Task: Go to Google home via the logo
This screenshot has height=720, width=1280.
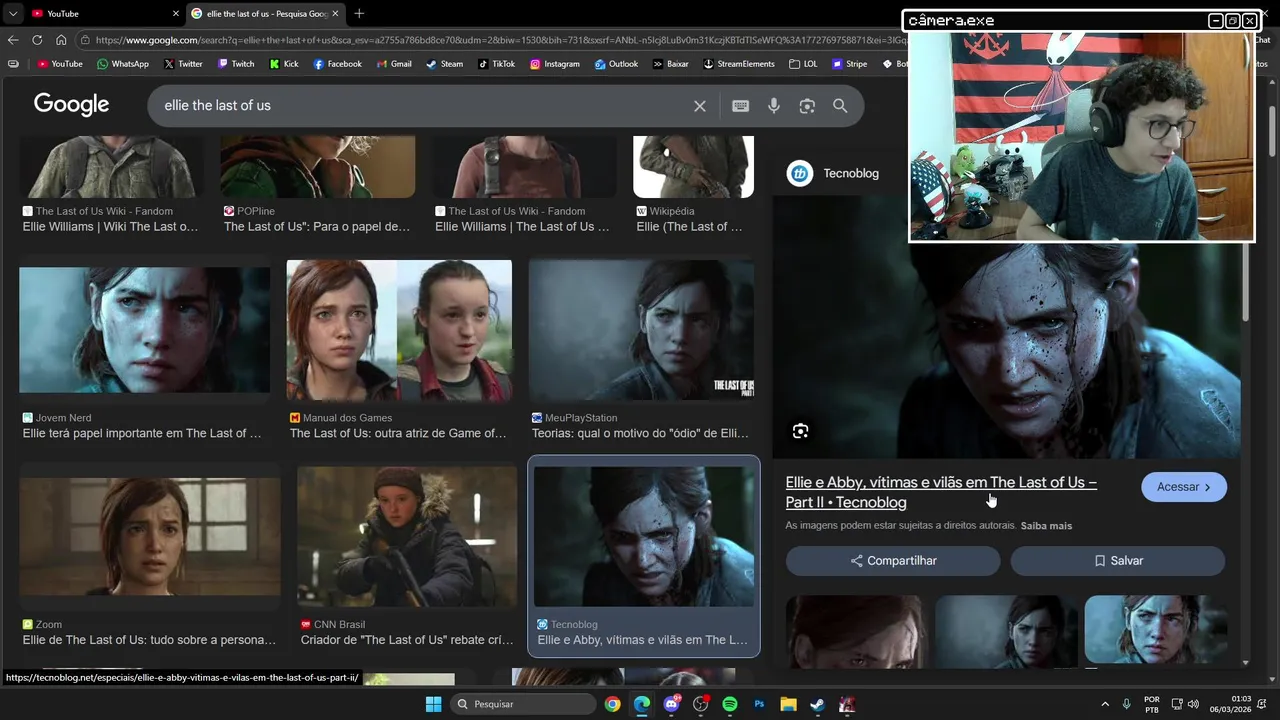Action: click(71, 105)
